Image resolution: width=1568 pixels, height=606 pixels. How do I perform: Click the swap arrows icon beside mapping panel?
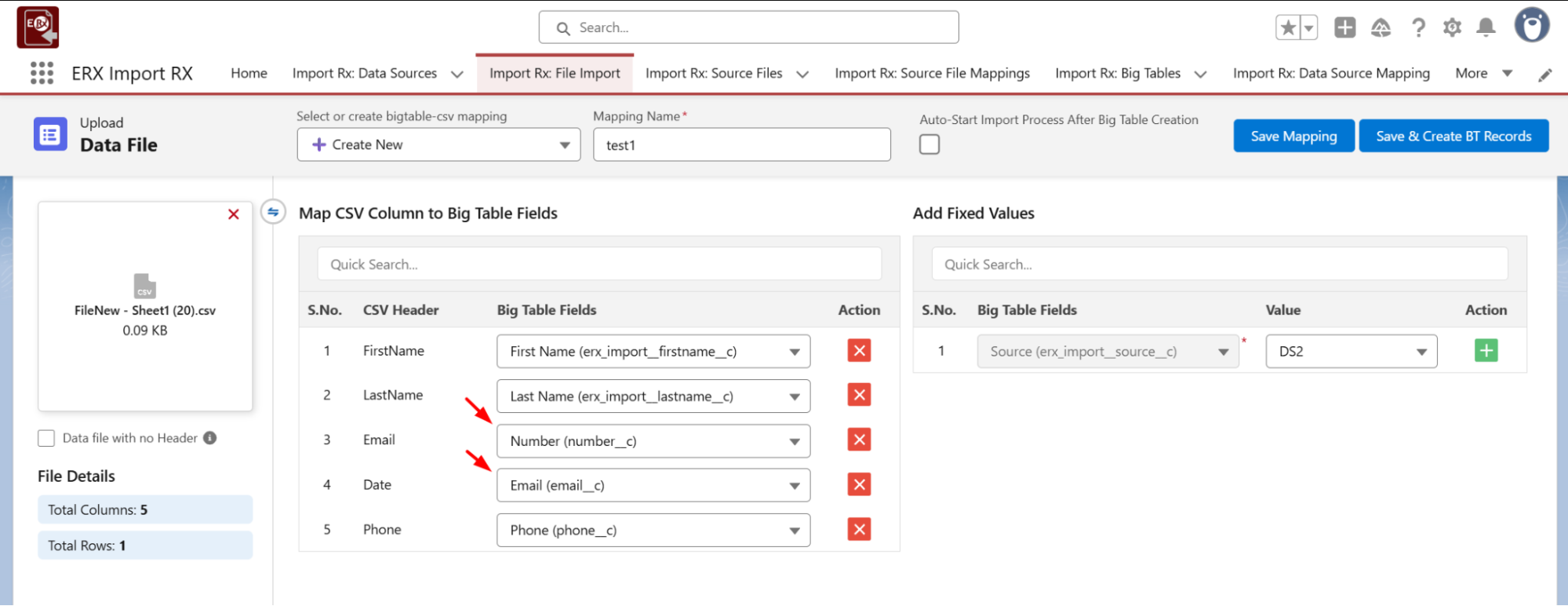tap(273, 212)
